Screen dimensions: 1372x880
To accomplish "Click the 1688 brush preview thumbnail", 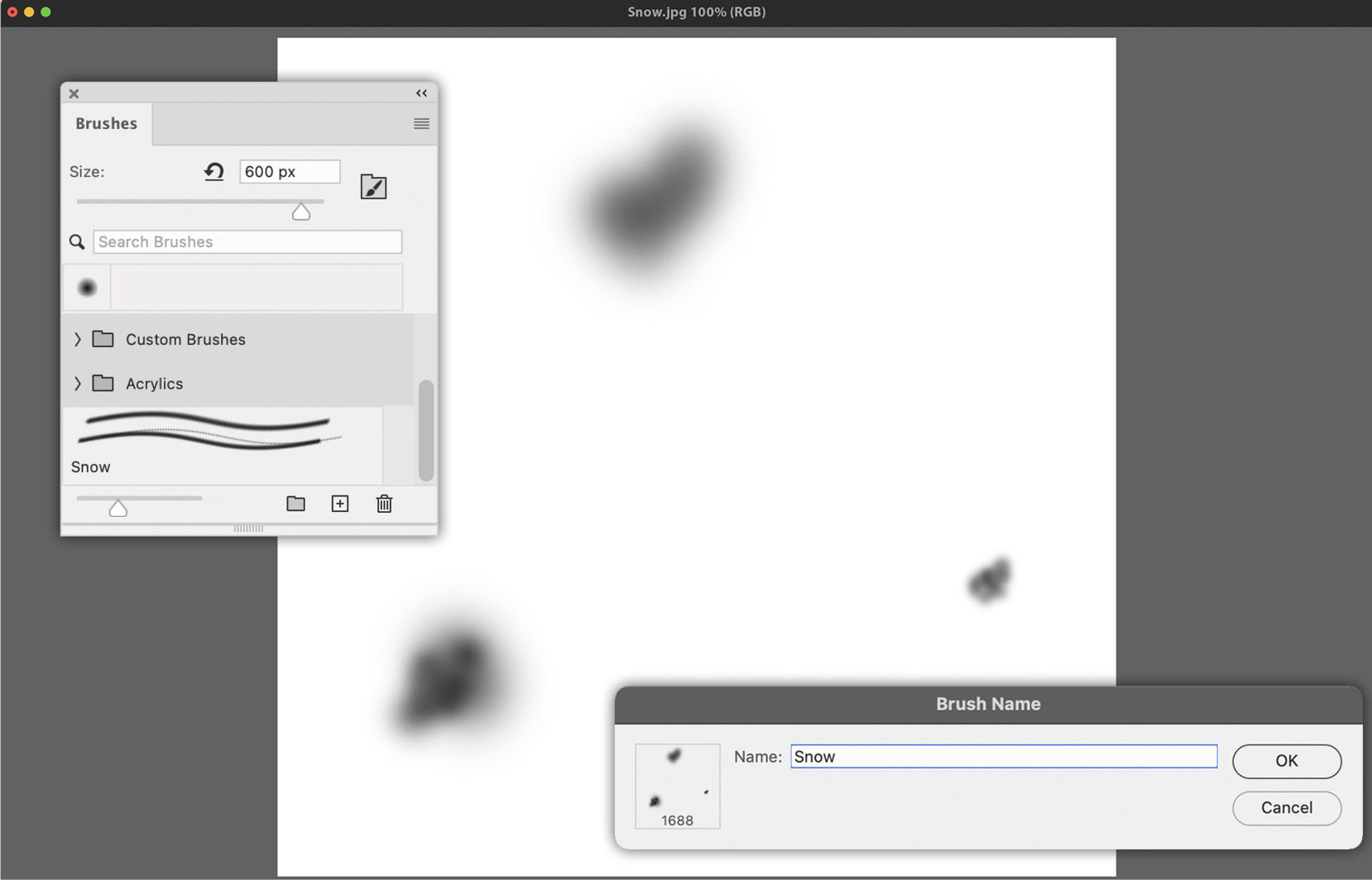I will [678, 786].
